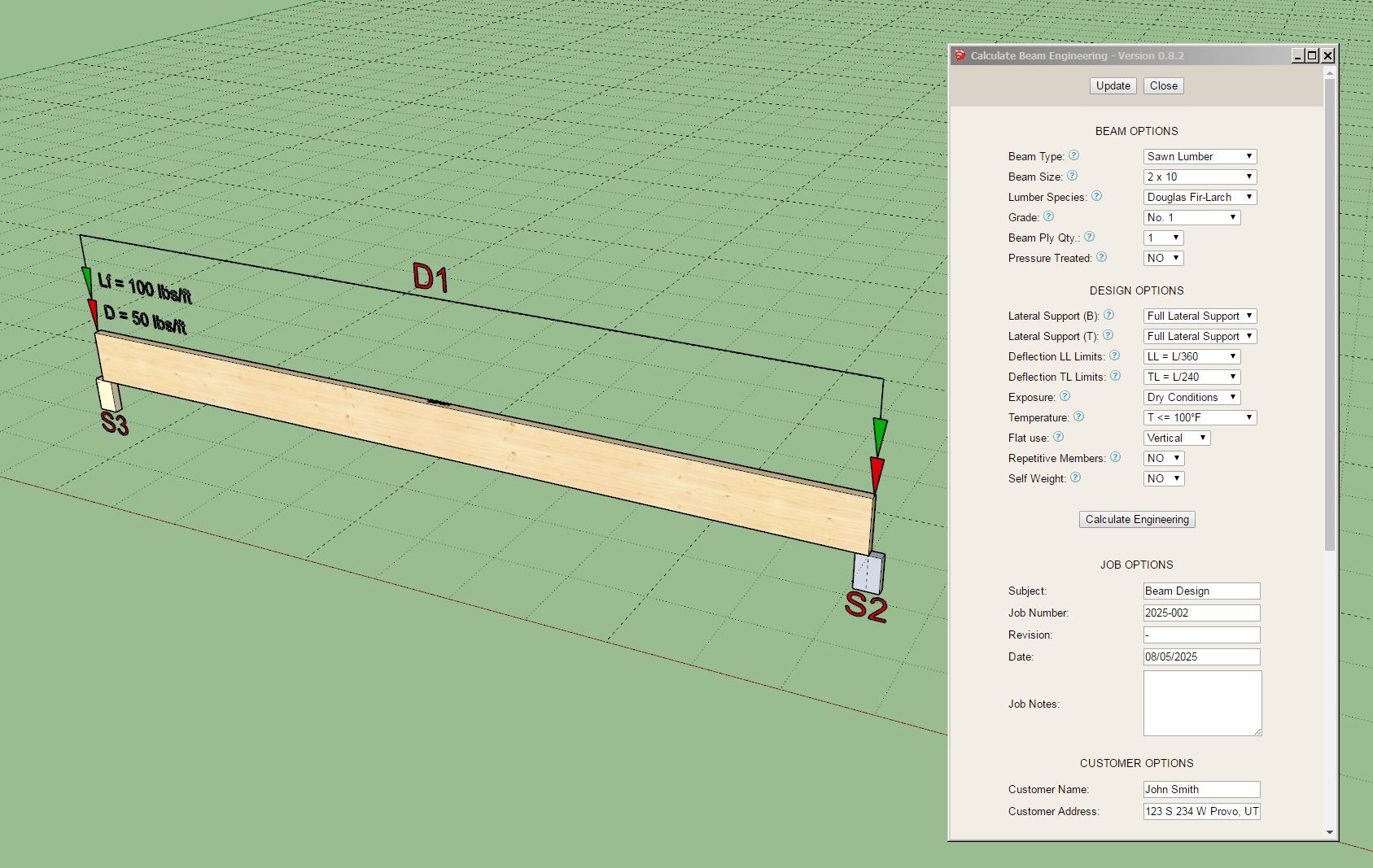
Task: Click the Close button in dialog
Action: 1163,85
